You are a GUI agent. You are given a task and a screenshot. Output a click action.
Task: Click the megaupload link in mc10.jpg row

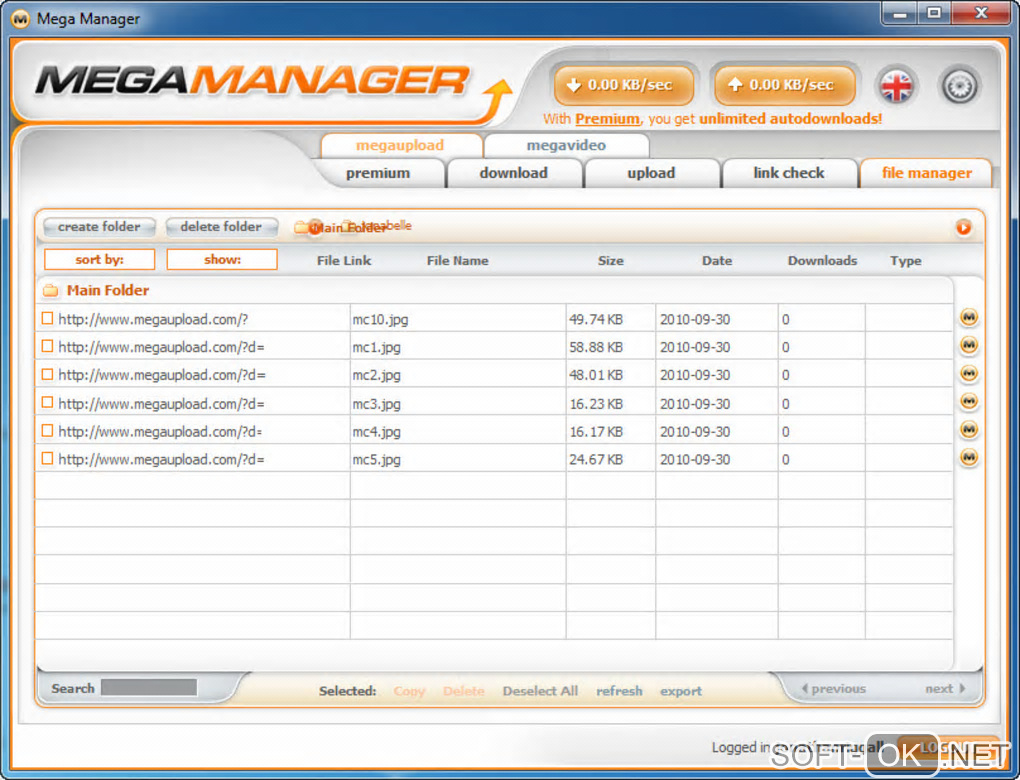pyautogui.click(x=154, y=319)
